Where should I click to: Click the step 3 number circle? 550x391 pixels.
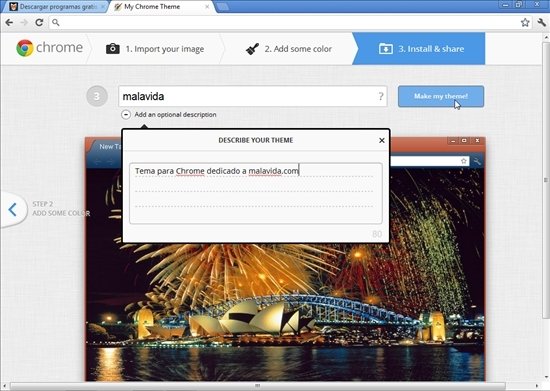(x=97, y=96)
